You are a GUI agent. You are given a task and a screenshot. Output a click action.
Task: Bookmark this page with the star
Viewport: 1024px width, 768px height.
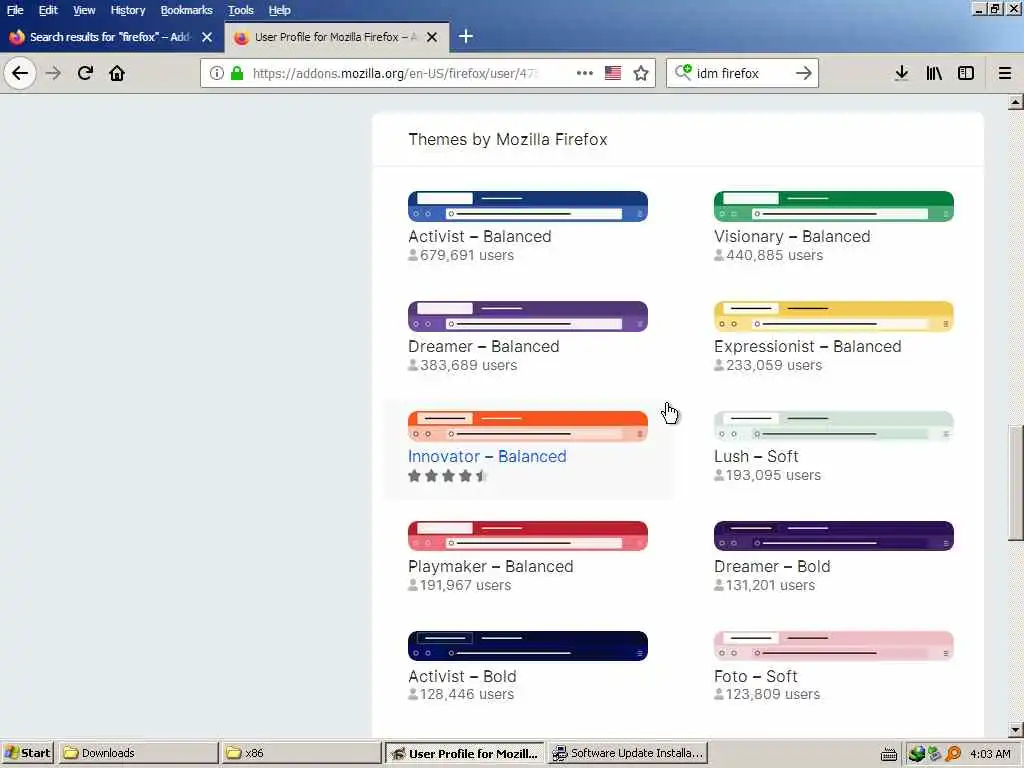pos(641,73)
